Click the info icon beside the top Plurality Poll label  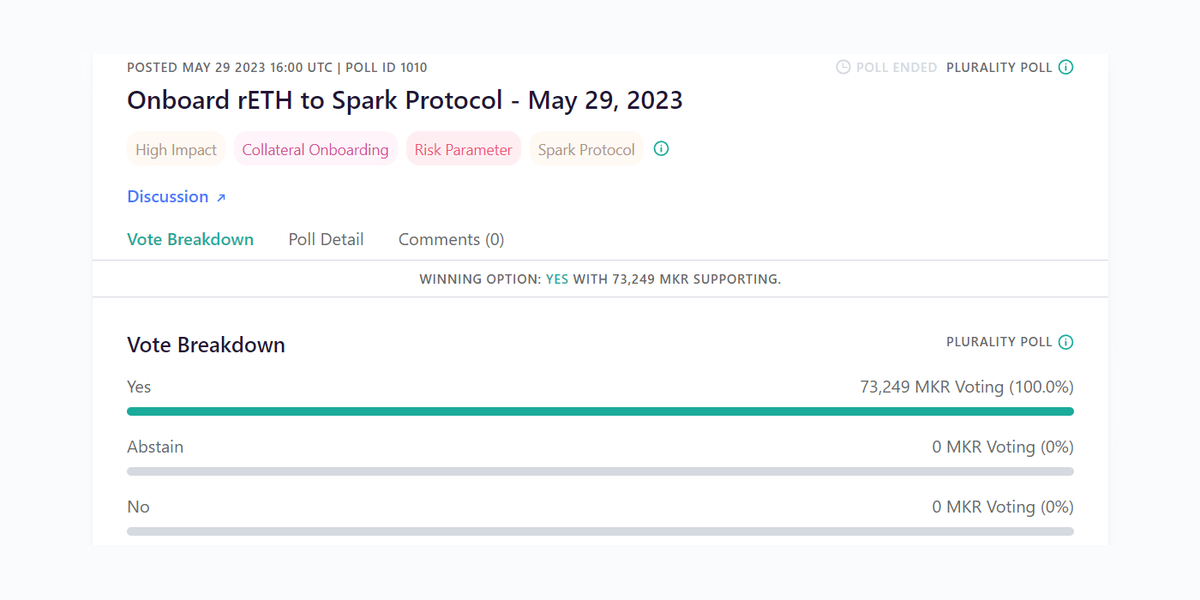click(x=1066, y=67)
